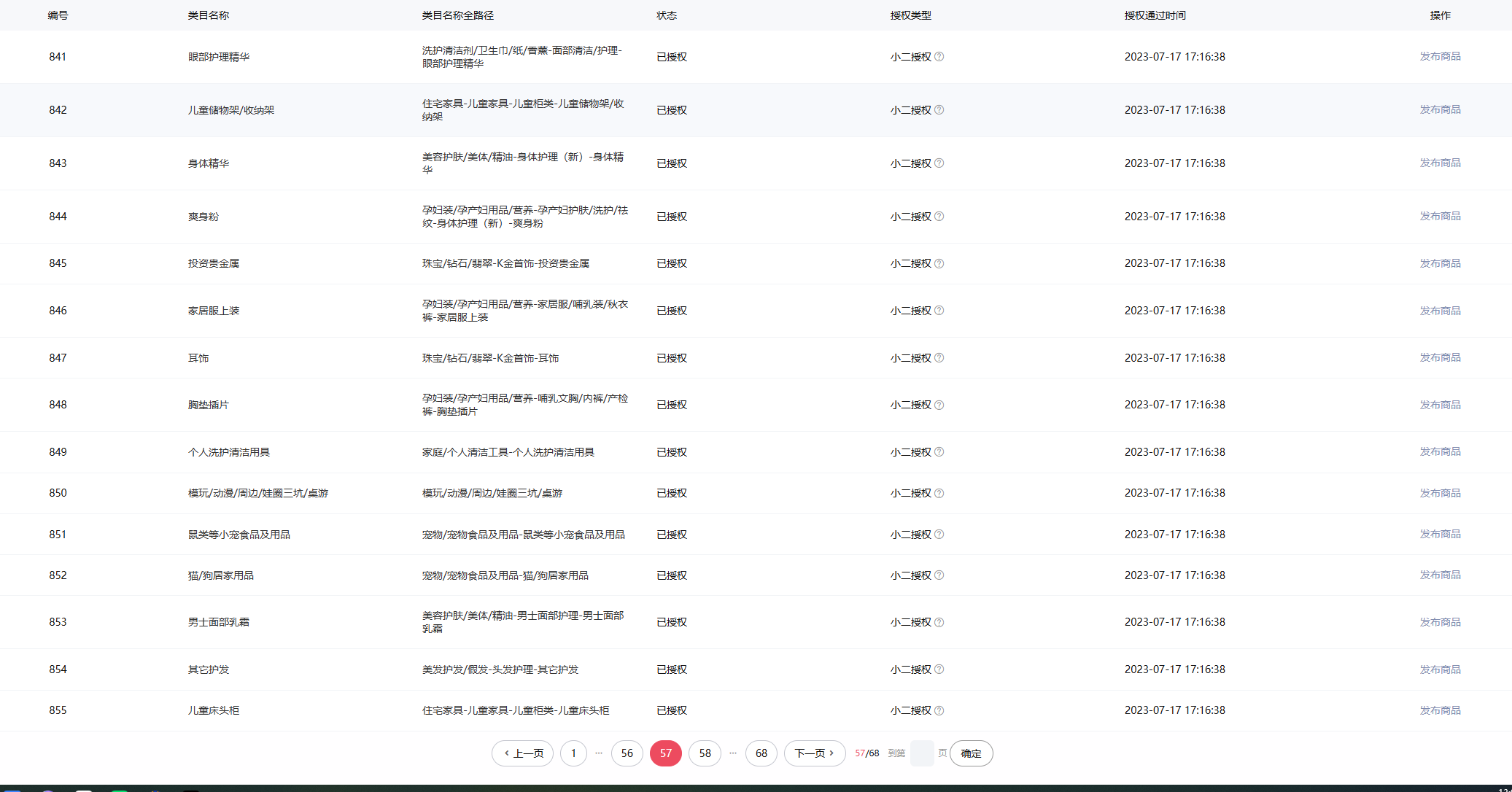This screenshot has width=1512, height=792.
Task: Jump to last page 68
Action: click(761, 753)
